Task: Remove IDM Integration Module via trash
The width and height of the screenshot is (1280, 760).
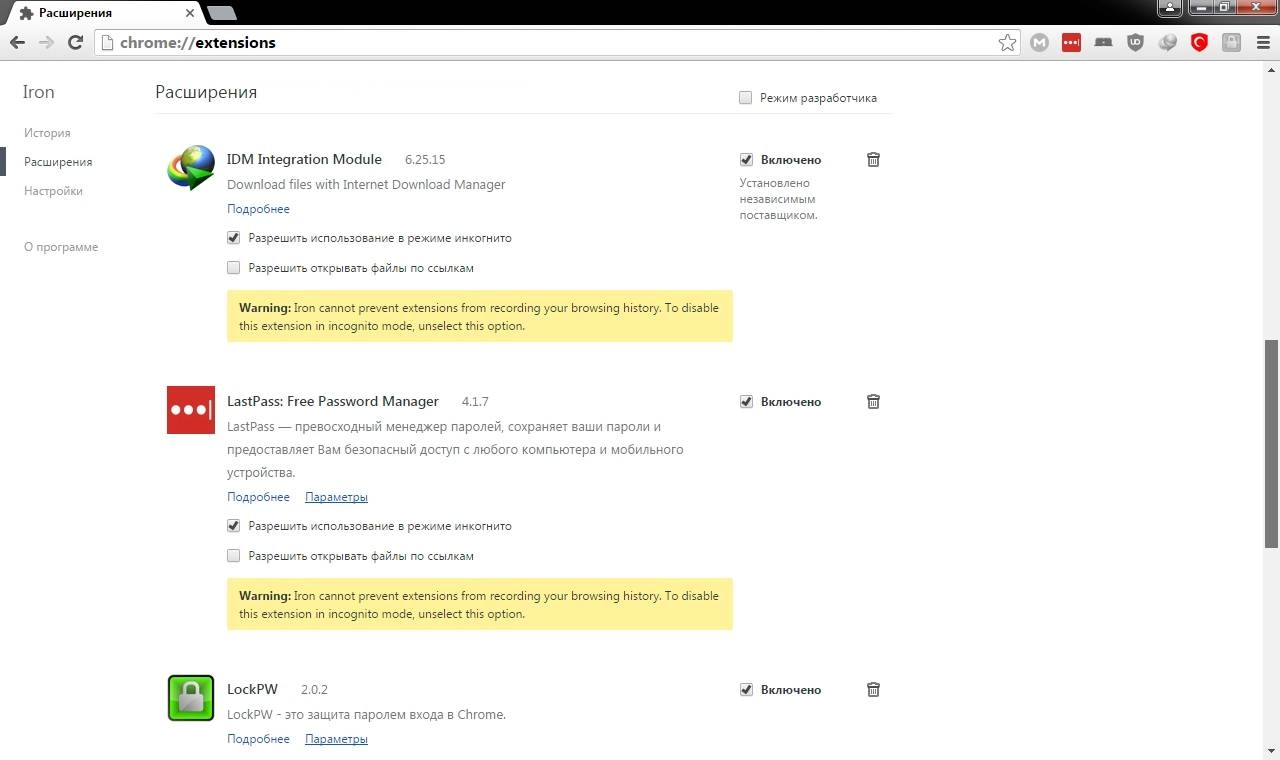Action: click(x=873, y=159)
